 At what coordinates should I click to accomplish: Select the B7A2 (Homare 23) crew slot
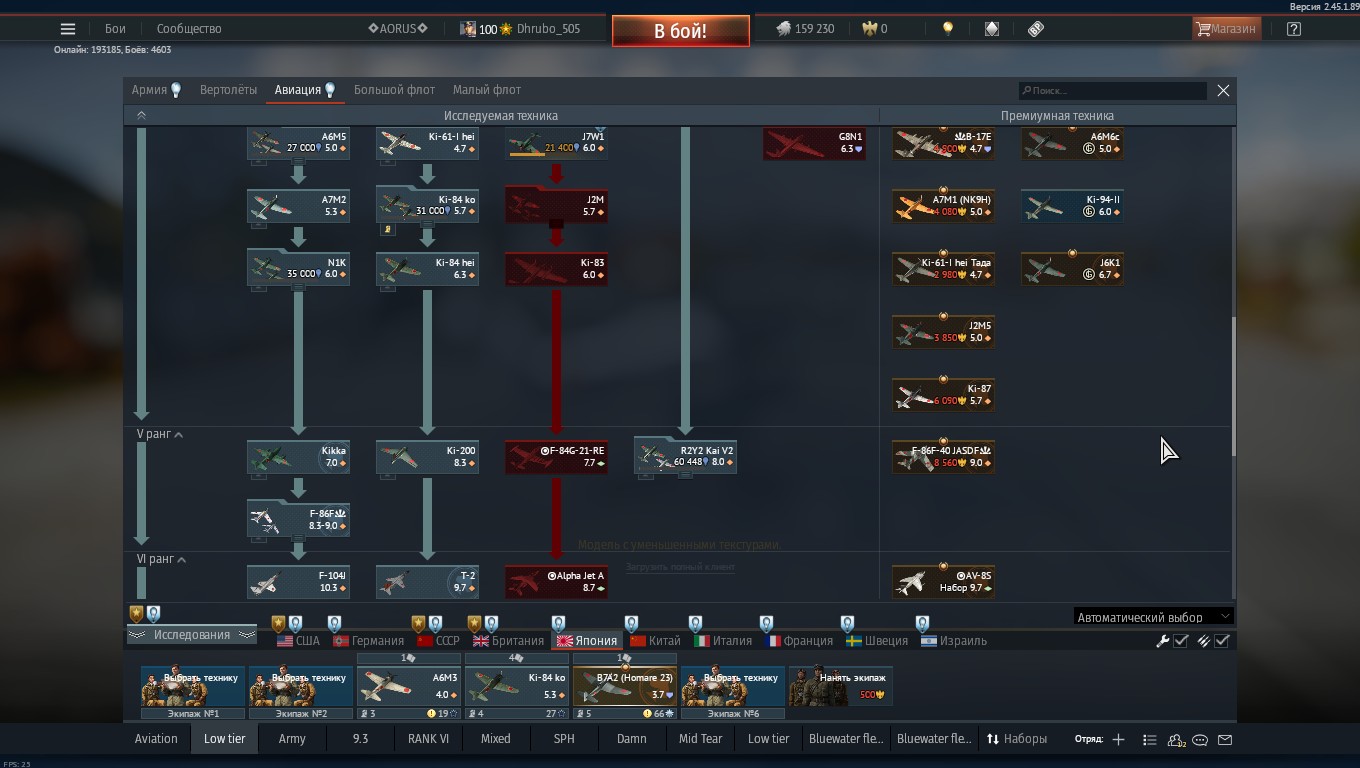[625, 687]
